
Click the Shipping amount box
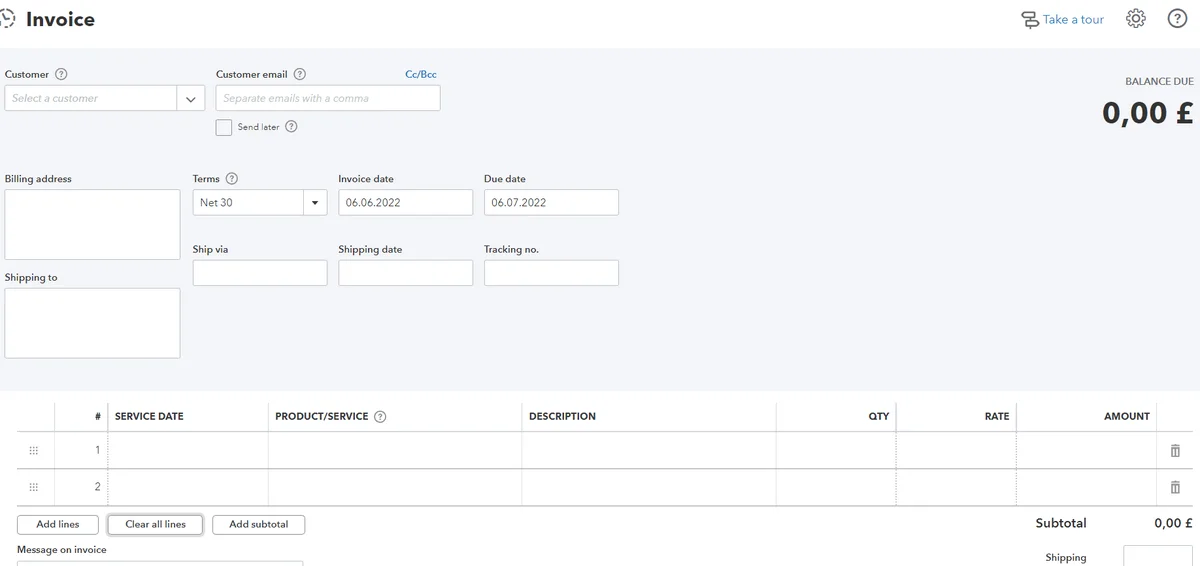[x=1158, y=556]
